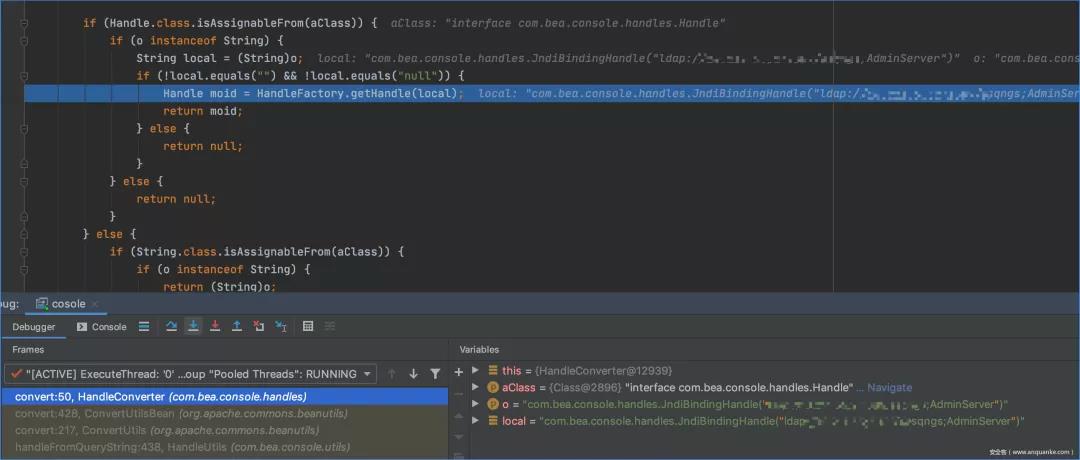The image size is (1080, 460).
Task: Select frame convert:50, HandleConverter
Action: point(225,397)
